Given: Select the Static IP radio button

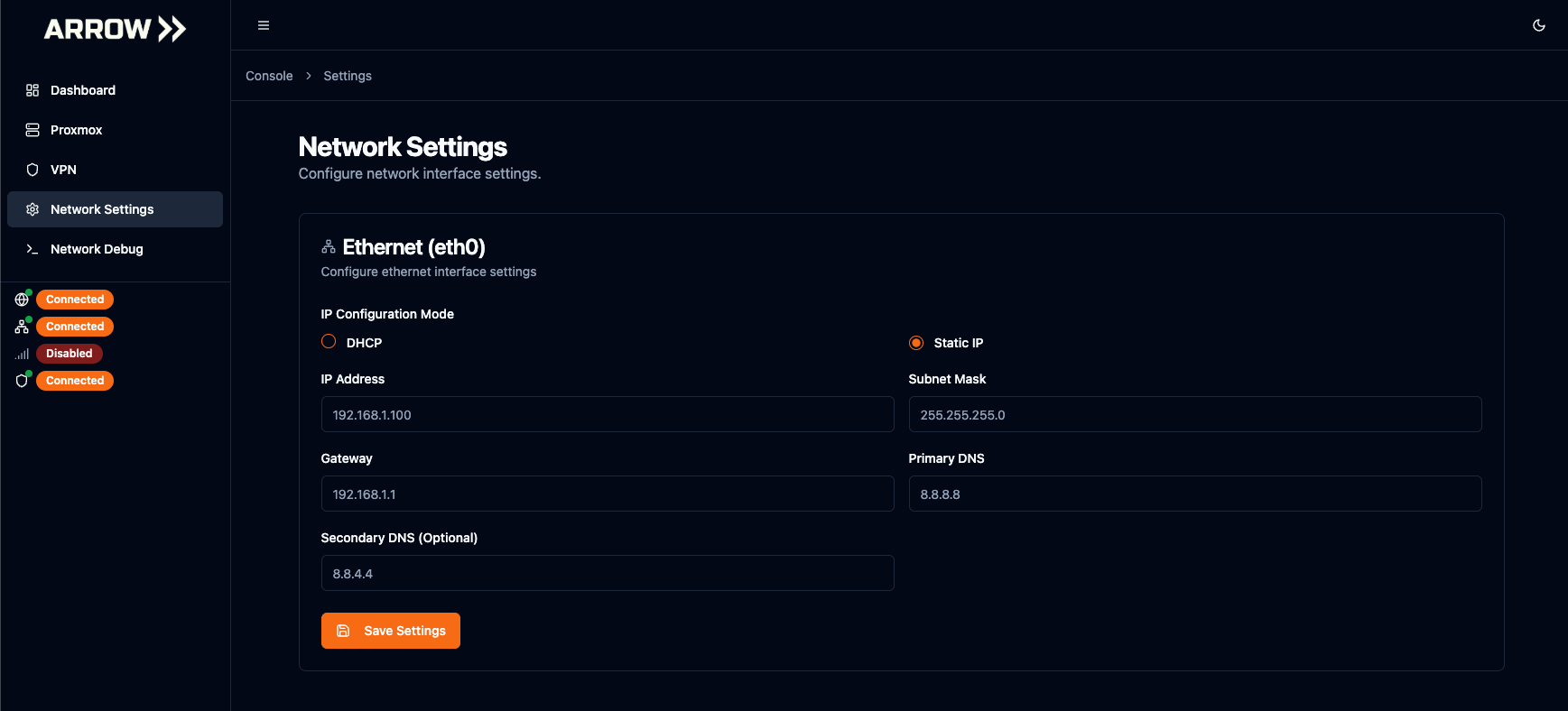Looking at the screenshot, I should pos(916,343).
